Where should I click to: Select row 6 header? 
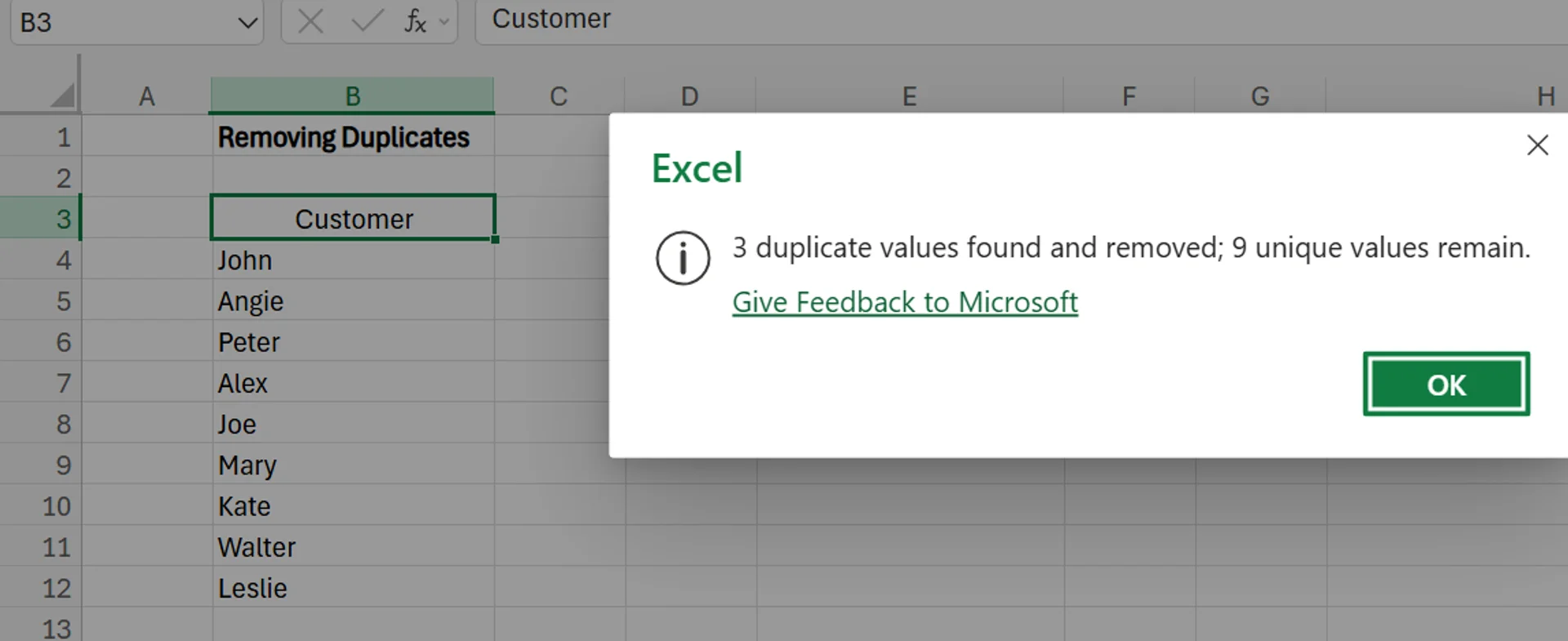point(41,341)
